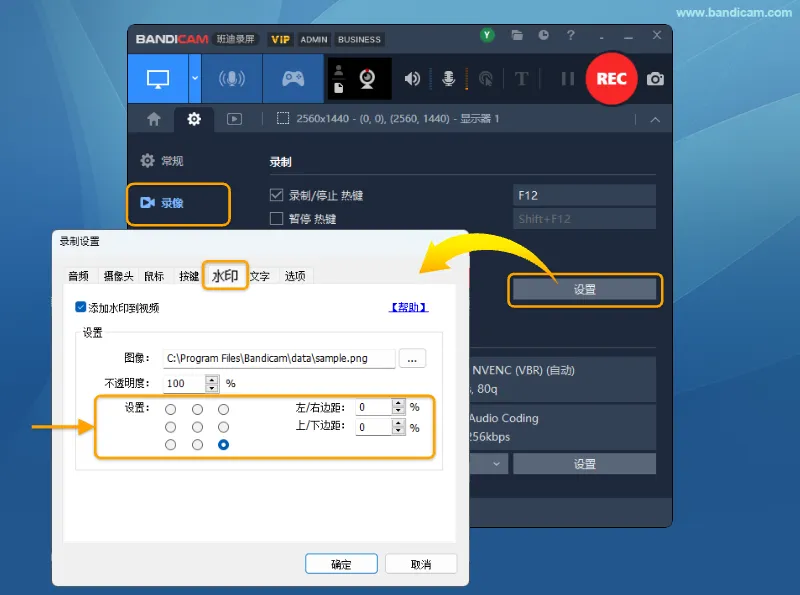Click the 左/右边距 margin spinner arrows
This screenshot has height=595, width=800.
(x=398, y=407)
